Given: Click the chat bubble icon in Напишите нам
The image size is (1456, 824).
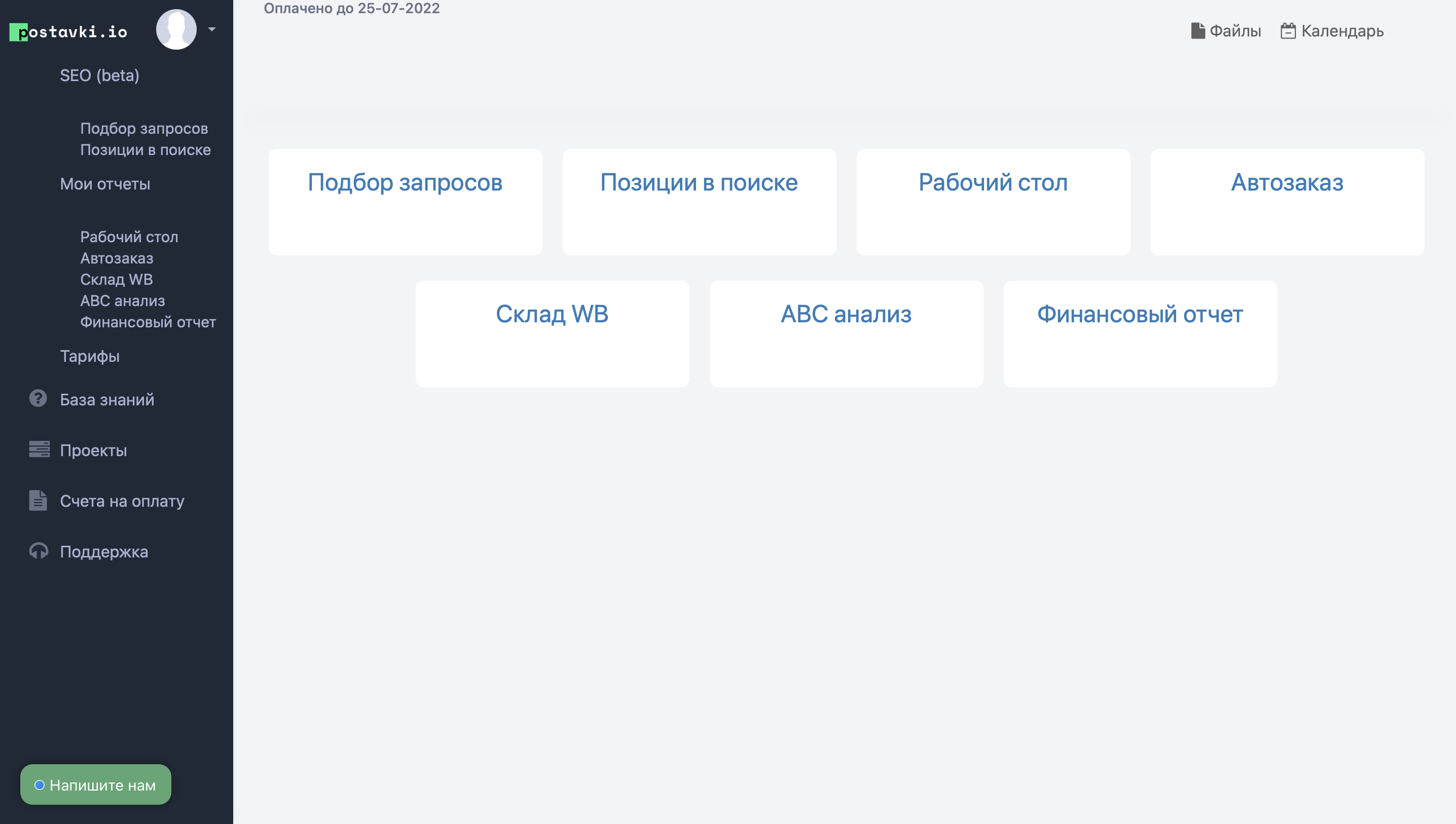Looking at the screenshot, I should point(40,785).
